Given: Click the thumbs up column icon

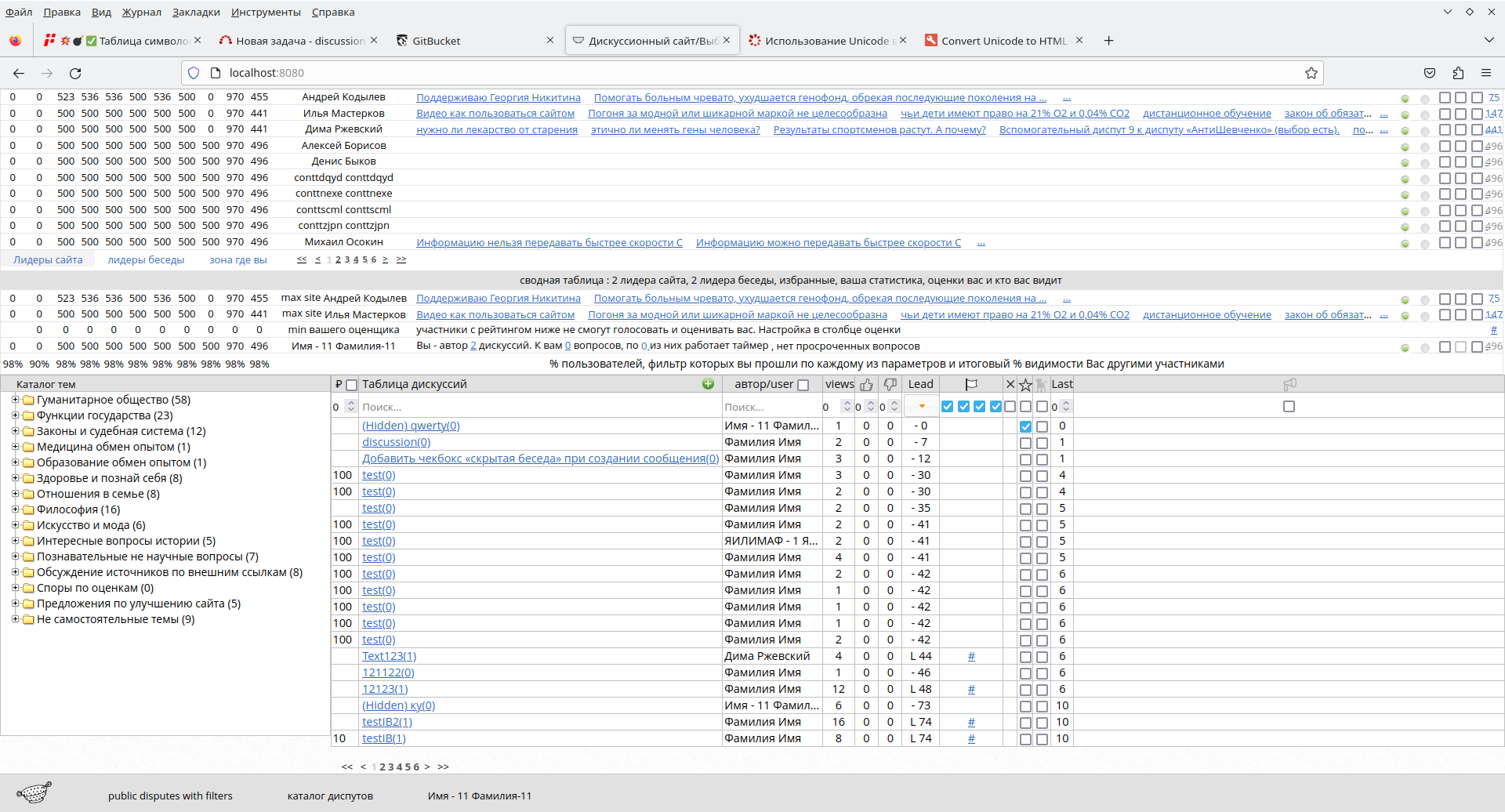Looking at the screenshot, I should pyautogui.click(x=866, y=384).
